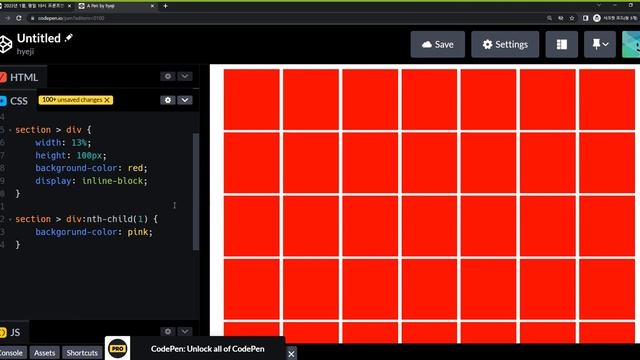Open the Assets panel

point(44,353)
